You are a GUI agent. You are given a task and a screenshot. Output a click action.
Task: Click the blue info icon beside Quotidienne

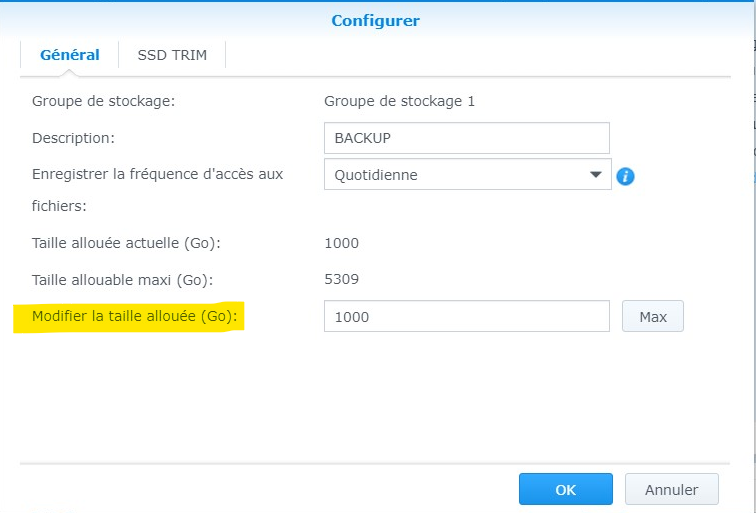point(625,176)
